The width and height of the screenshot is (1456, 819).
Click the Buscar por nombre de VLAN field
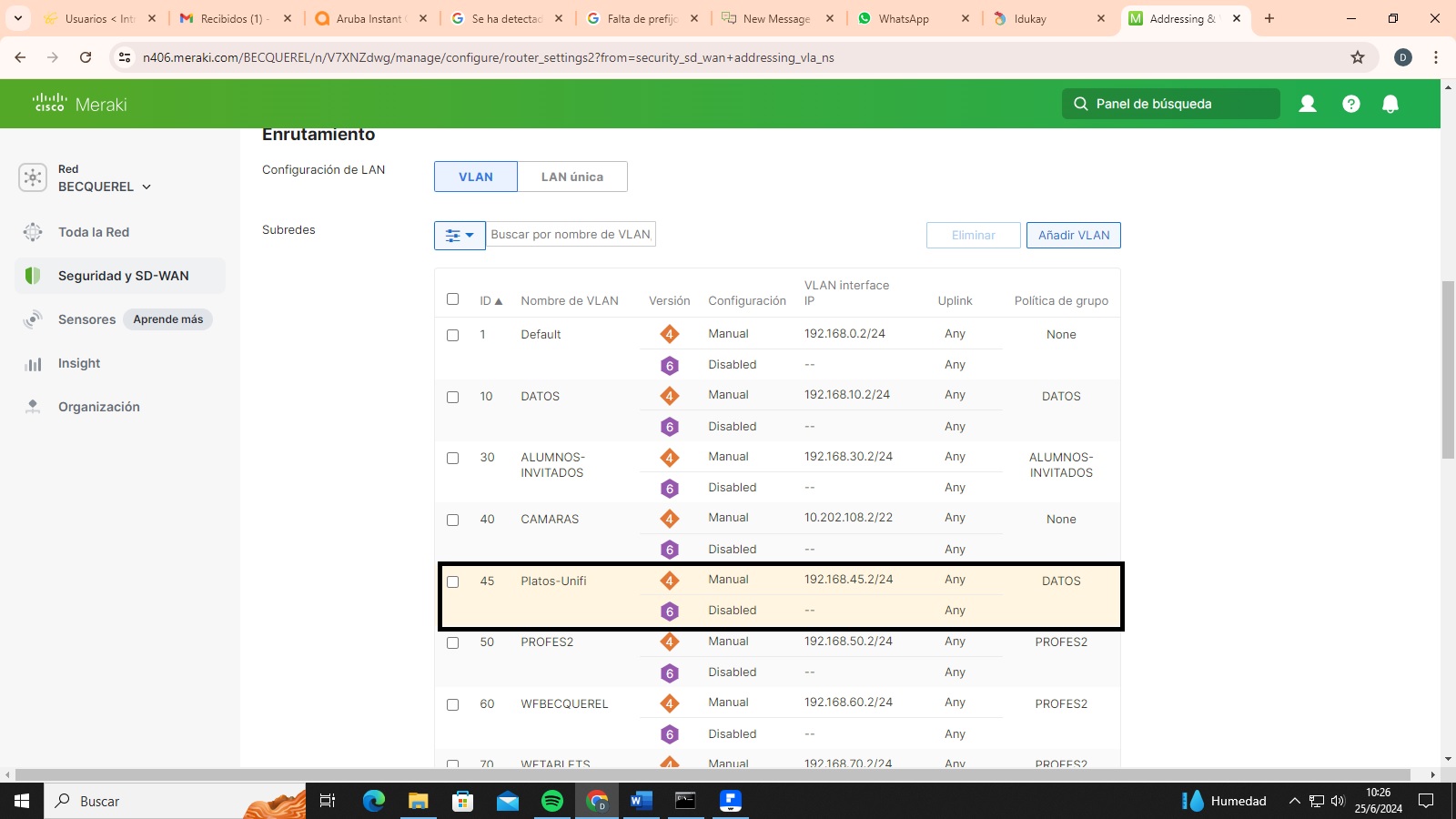coord(571,235)
